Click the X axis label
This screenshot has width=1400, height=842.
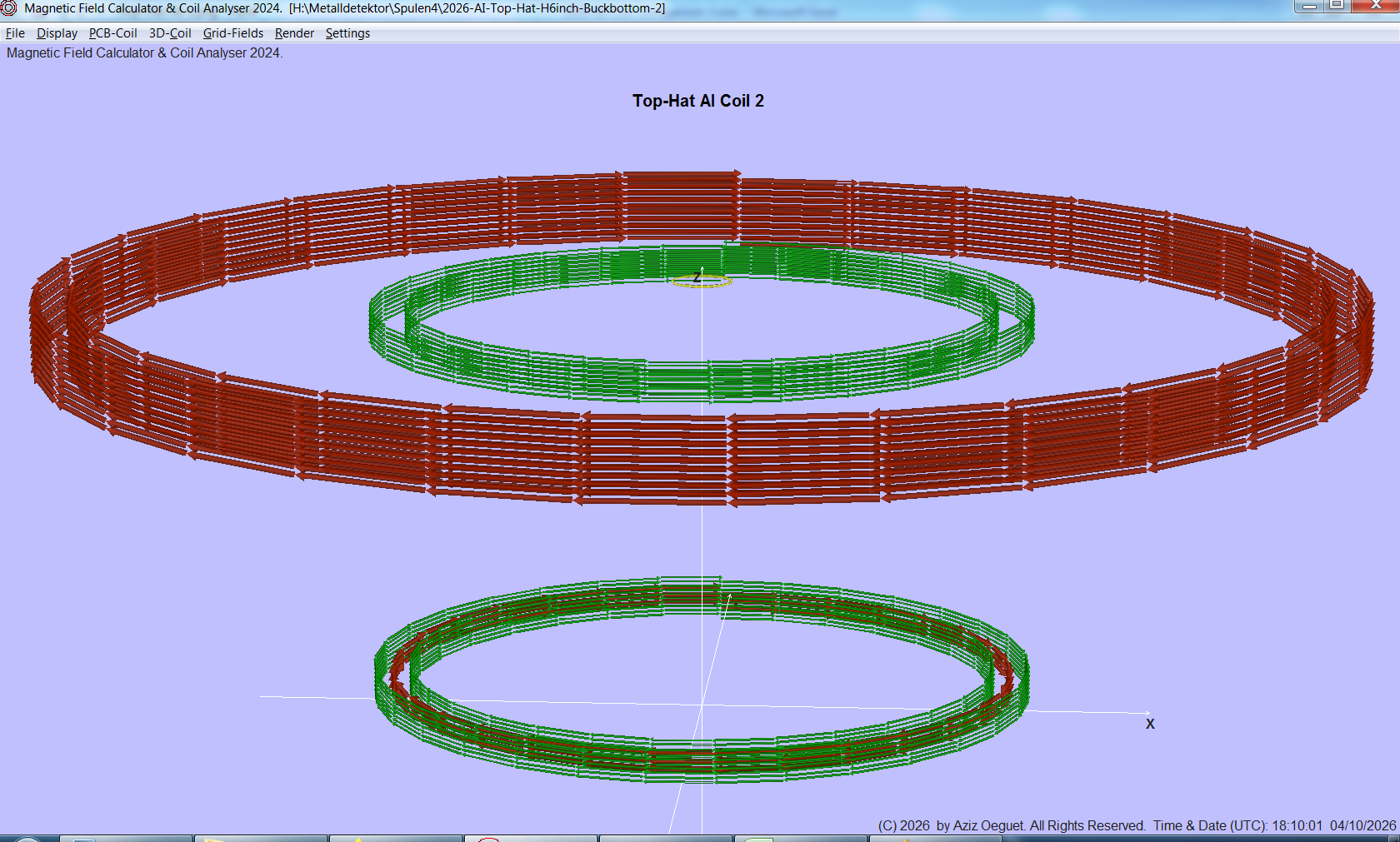click(1150, 724)
